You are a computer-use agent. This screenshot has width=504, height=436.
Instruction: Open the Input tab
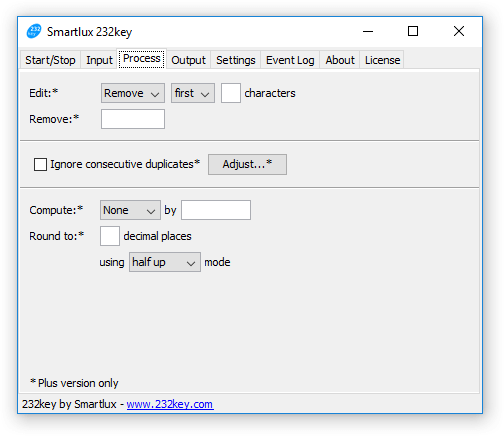point(99,60)
